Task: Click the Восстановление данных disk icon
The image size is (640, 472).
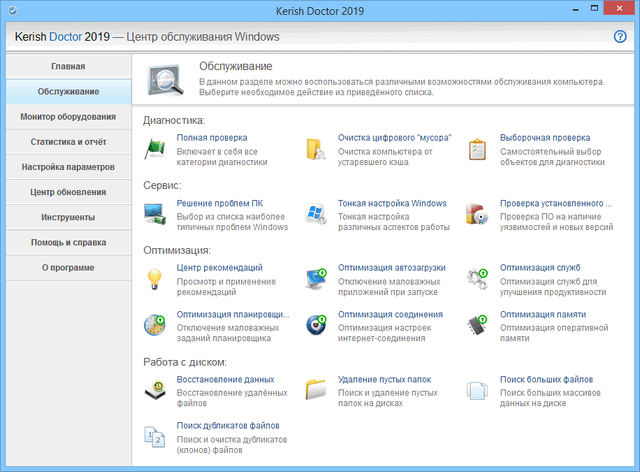Action: point(156,390)
